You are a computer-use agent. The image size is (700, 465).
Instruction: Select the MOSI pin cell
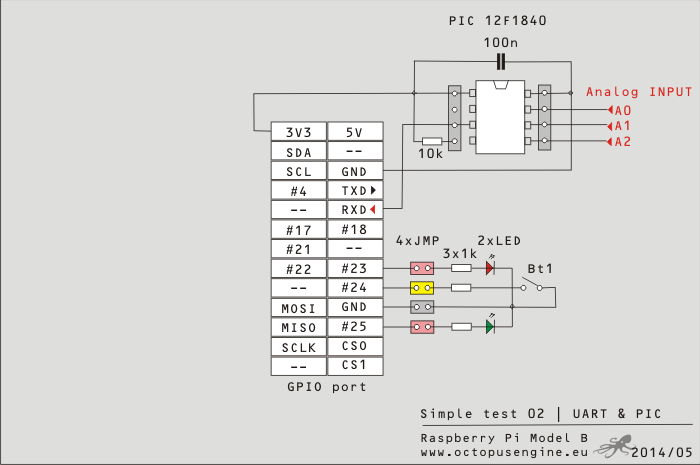299,307
